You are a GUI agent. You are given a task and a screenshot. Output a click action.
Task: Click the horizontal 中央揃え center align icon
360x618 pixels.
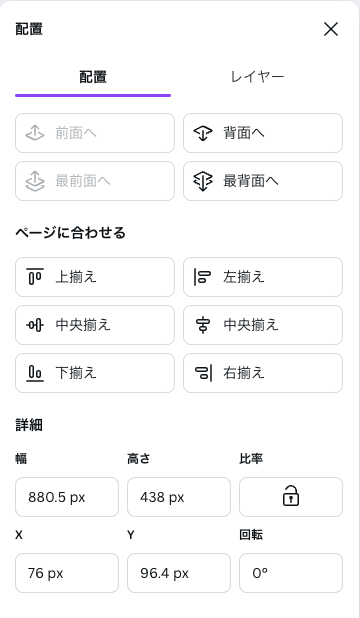[203, 325]
